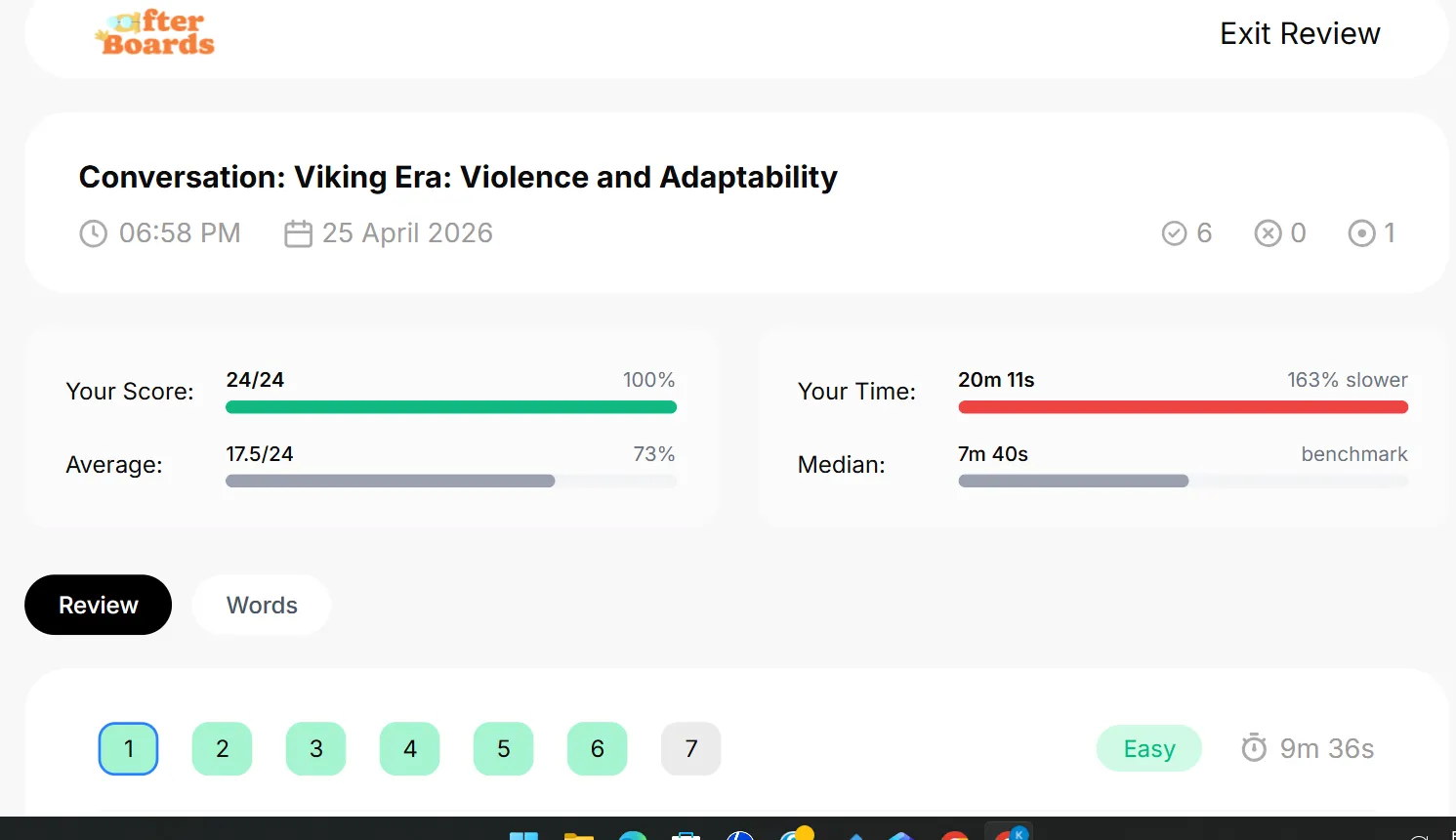Go to question 2
1456x840 pixels.
[223, 749]
